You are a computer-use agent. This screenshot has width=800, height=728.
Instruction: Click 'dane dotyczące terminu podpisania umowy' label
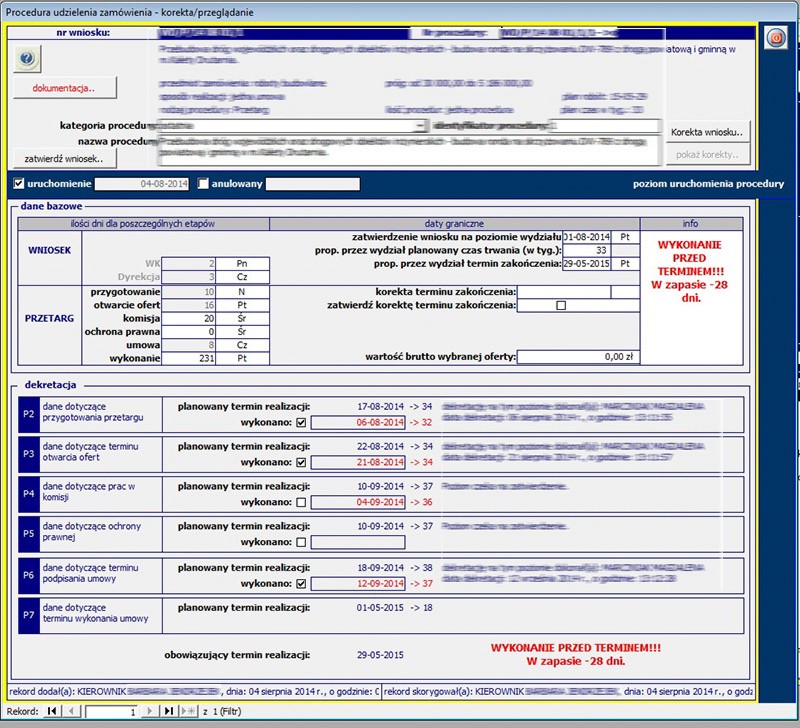tap(90, 573)
